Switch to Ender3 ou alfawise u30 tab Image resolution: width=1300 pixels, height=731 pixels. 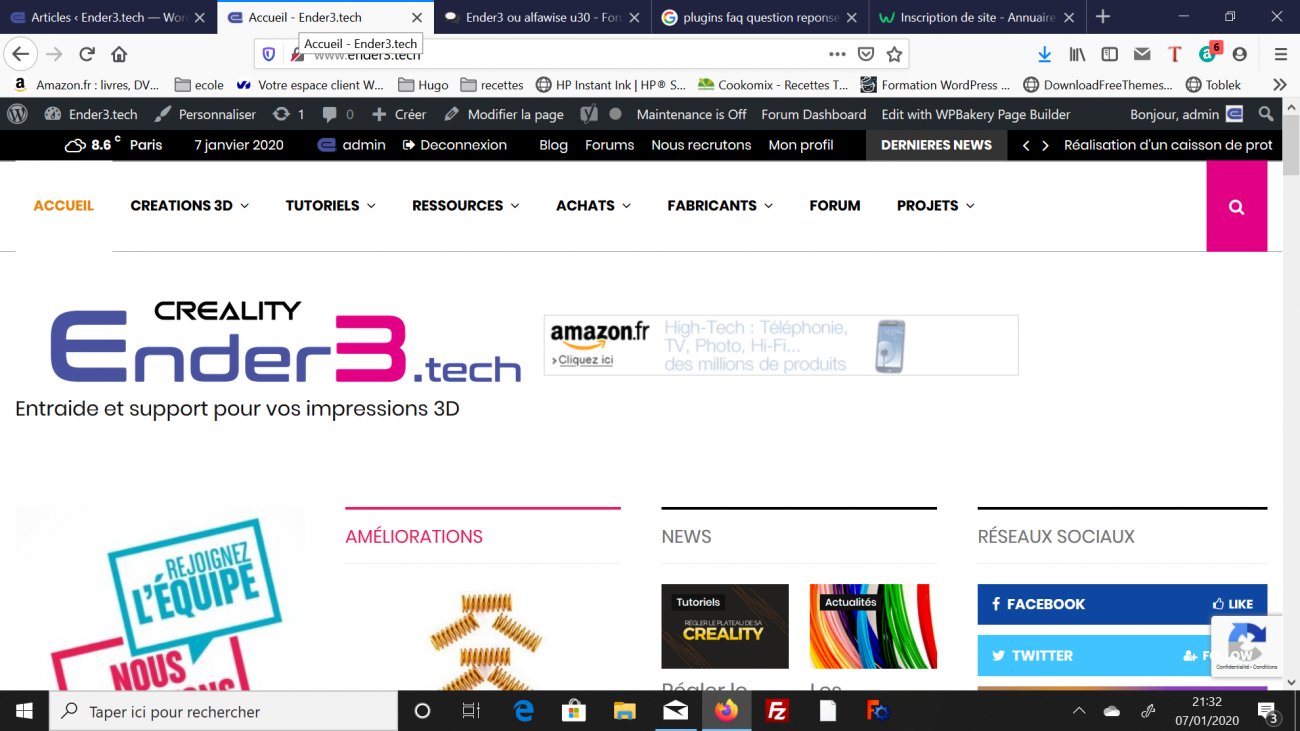[542, 17]
